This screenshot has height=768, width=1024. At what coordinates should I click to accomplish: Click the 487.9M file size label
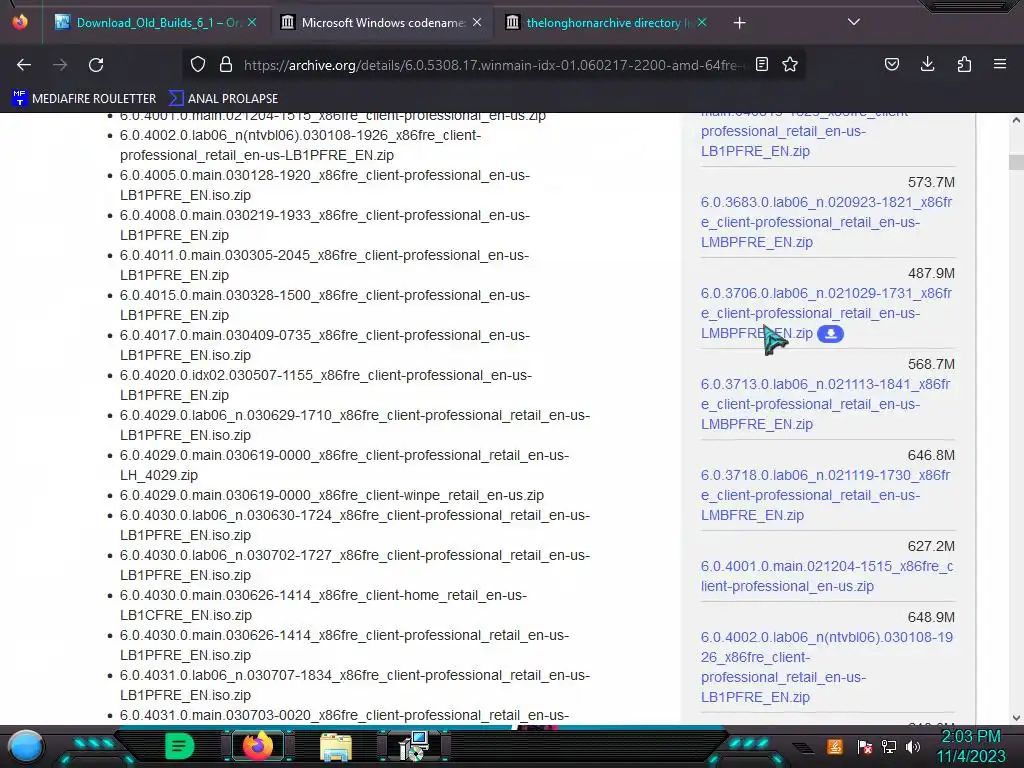coord(931,273)
